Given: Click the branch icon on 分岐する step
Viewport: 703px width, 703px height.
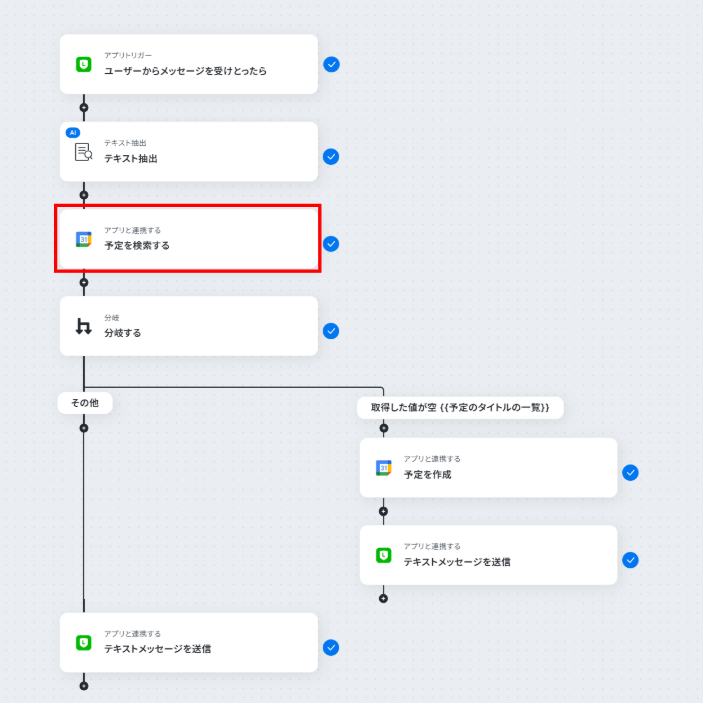Looking at the screenshot, I should 84,326.
